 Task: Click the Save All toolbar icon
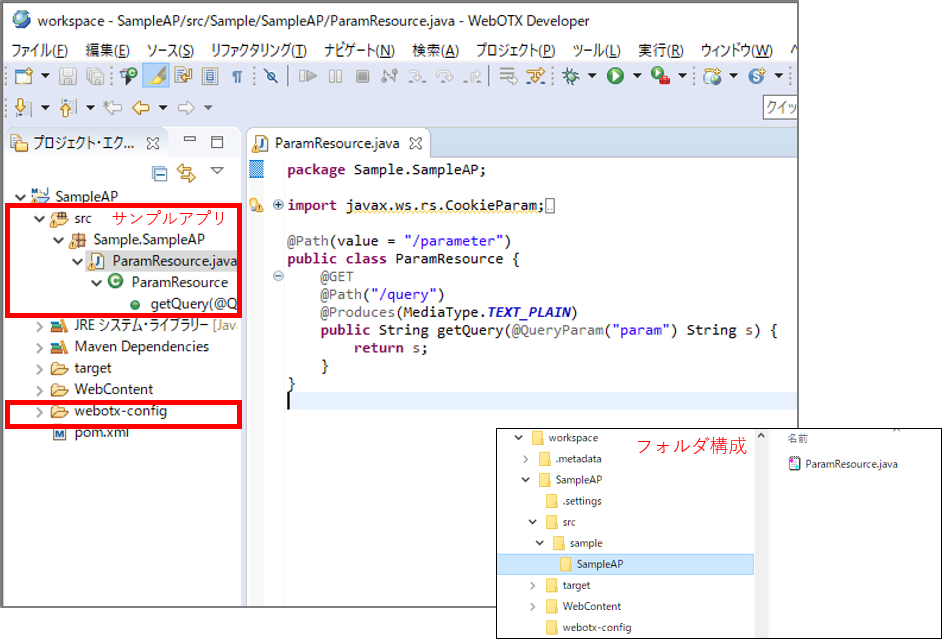coord(95,76)
